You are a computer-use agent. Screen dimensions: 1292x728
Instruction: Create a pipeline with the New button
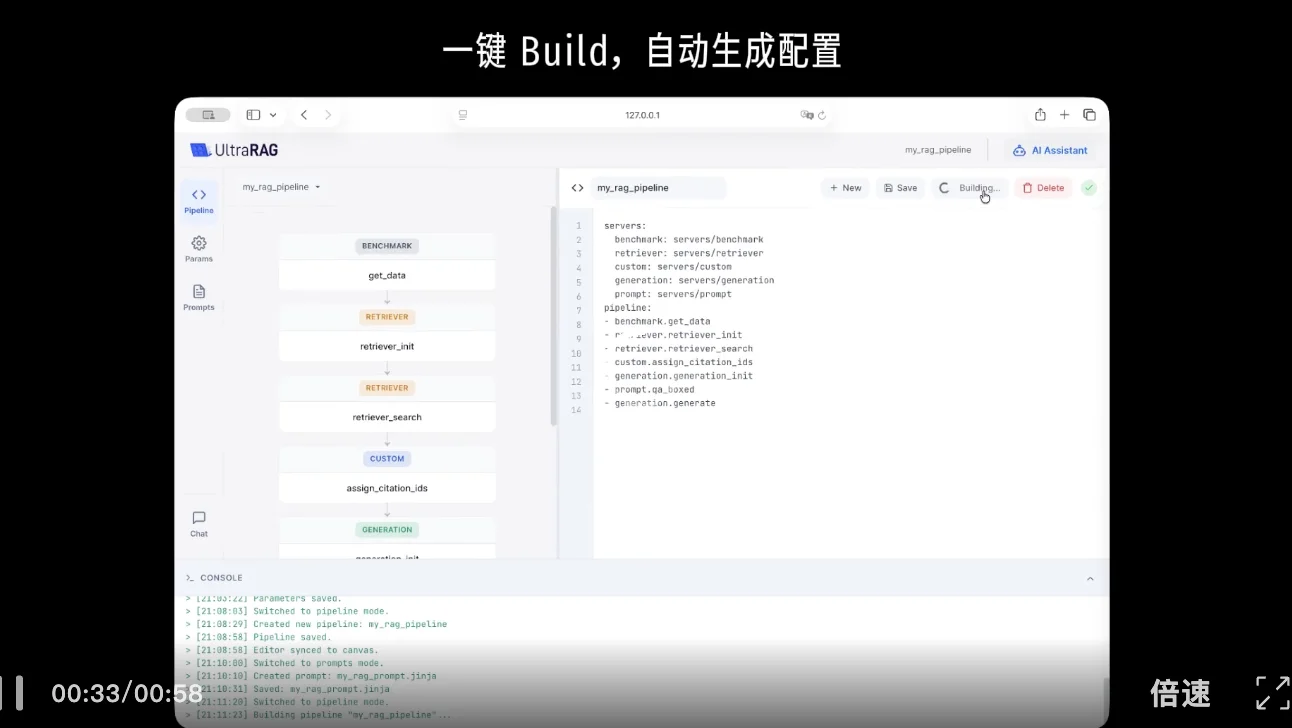click(x=845, y=187)
